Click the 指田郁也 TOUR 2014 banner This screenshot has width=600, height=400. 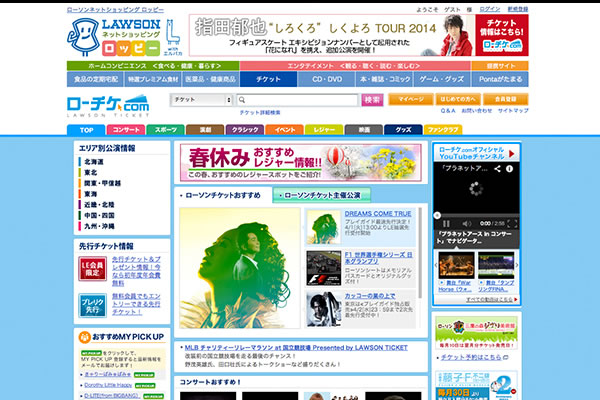click(359, 35)
